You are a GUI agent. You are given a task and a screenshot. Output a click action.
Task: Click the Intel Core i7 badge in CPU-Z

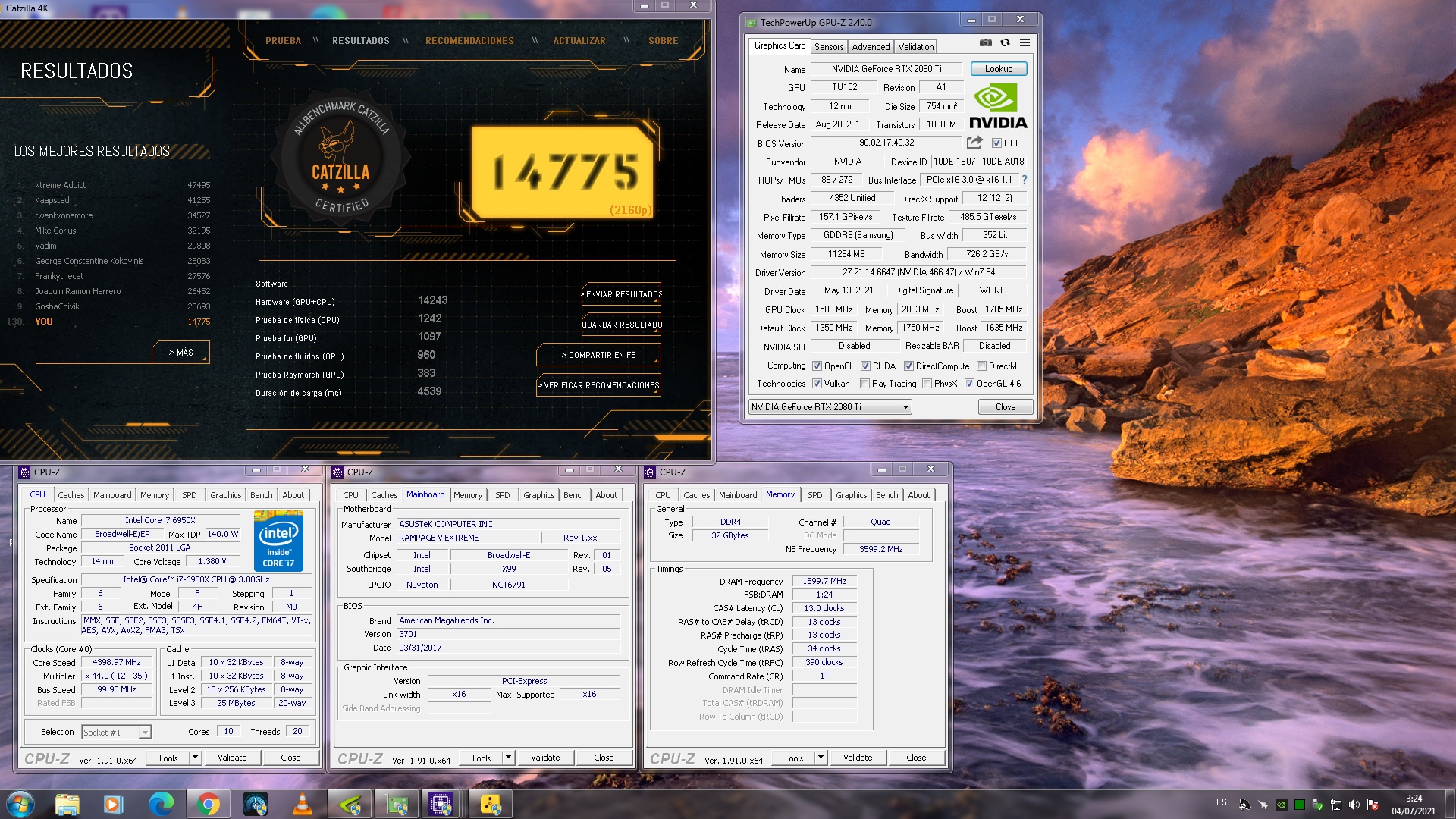(x=278, y=541)
